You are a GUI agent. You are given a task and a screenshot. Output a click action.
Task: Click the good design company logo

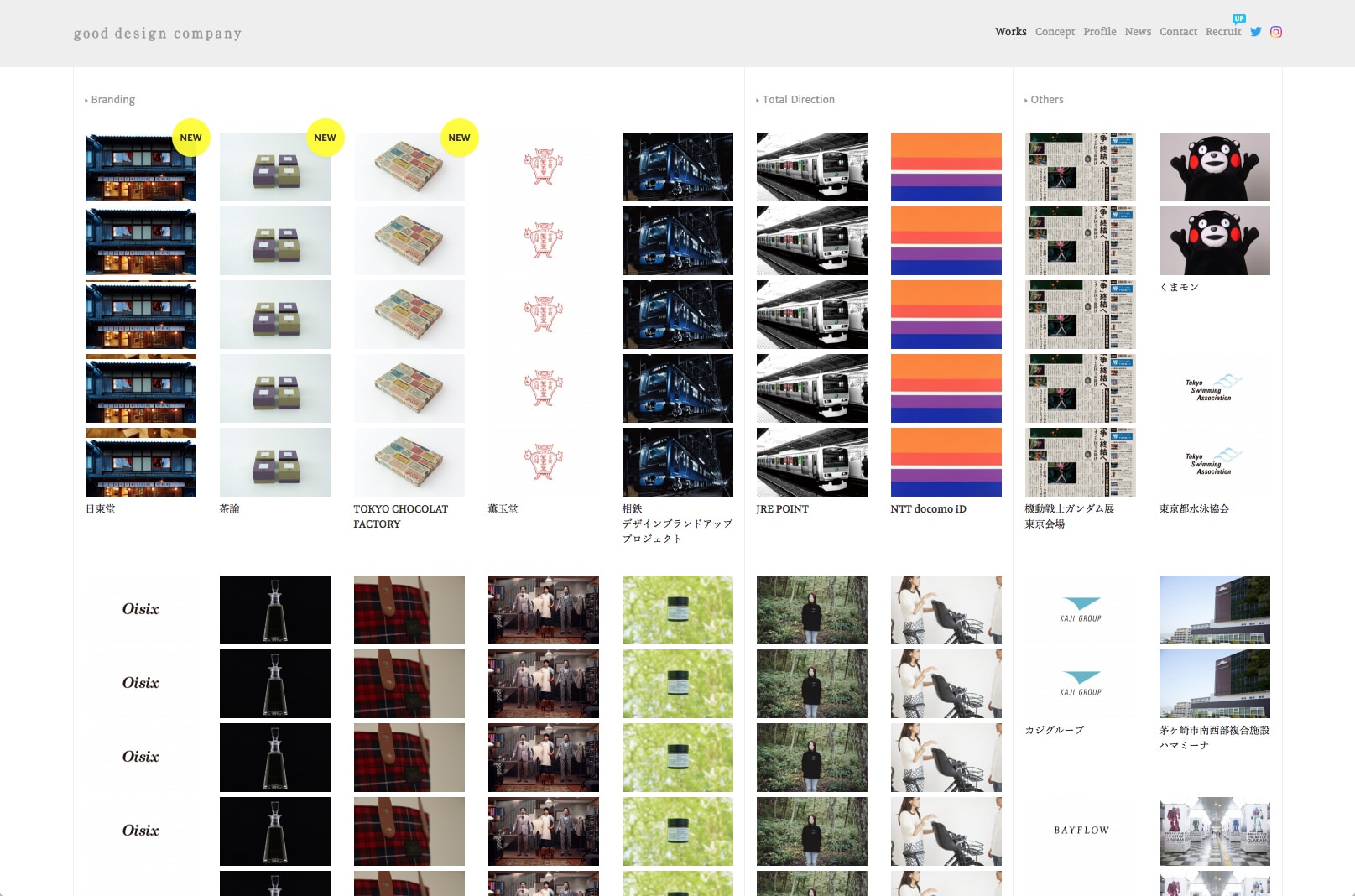[158, 34]
